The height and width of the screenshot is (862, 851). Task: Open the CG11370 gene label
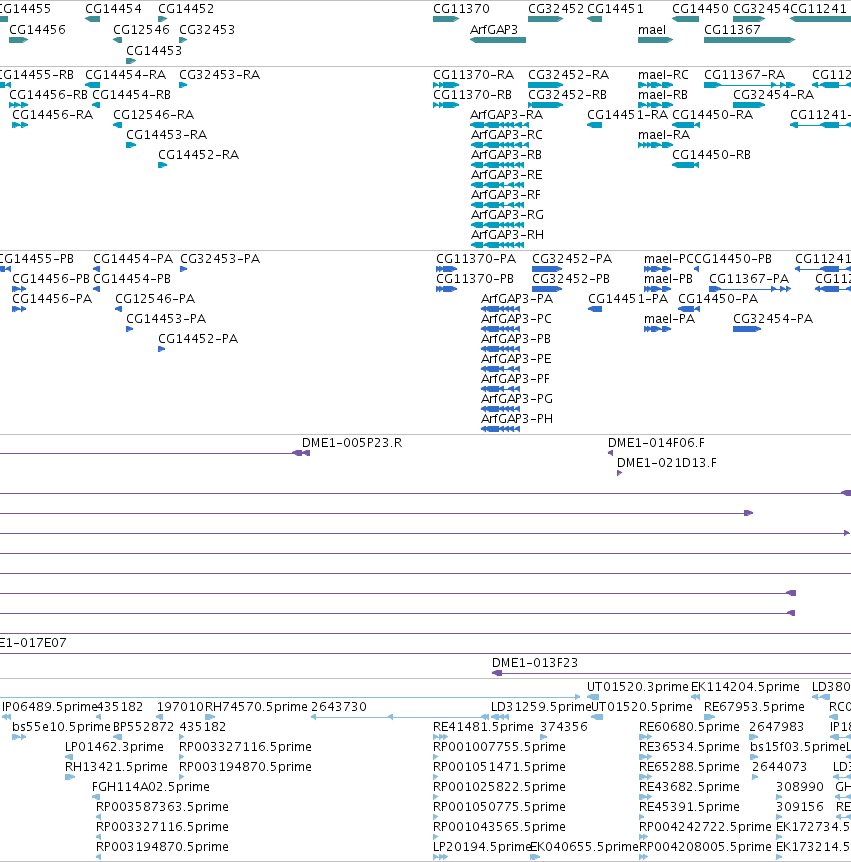tap(461, 9)
